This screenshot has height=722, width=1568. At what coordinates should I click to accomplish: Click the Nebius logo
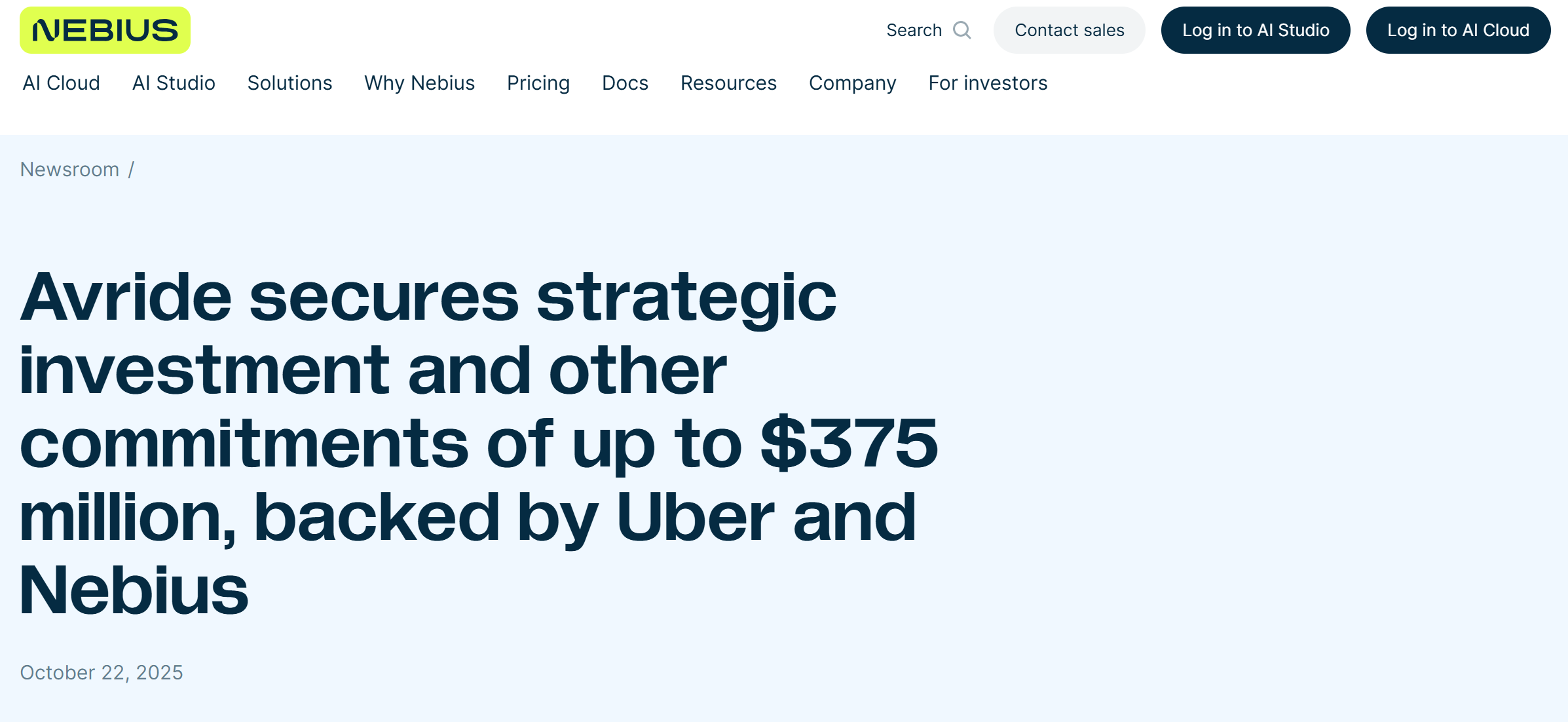(105, 30)
